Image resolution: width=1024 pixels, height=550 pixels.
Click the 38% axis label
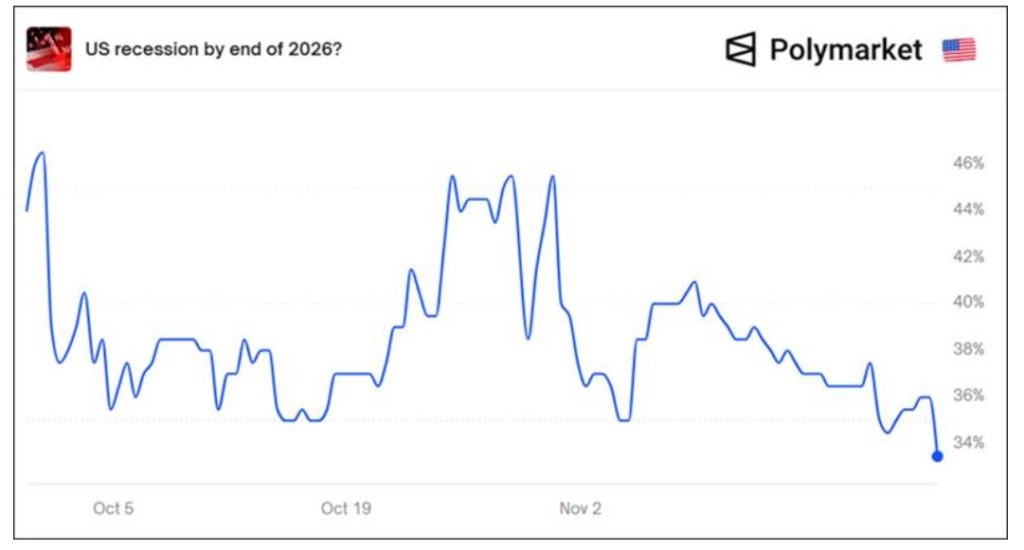[970, 349]
